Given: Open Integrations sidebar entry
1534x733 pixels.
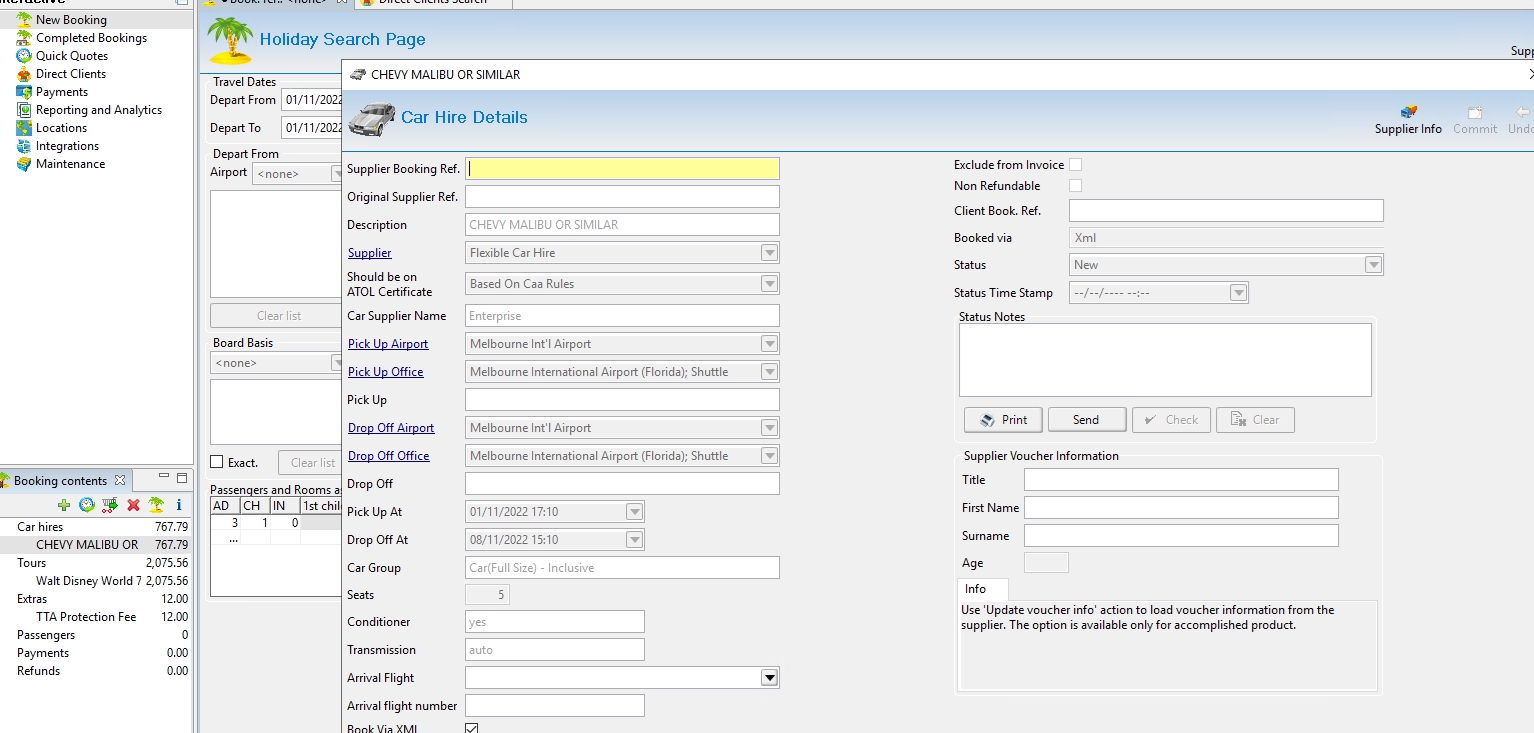Looking at the screenshot, I should [x=67, y=146].
